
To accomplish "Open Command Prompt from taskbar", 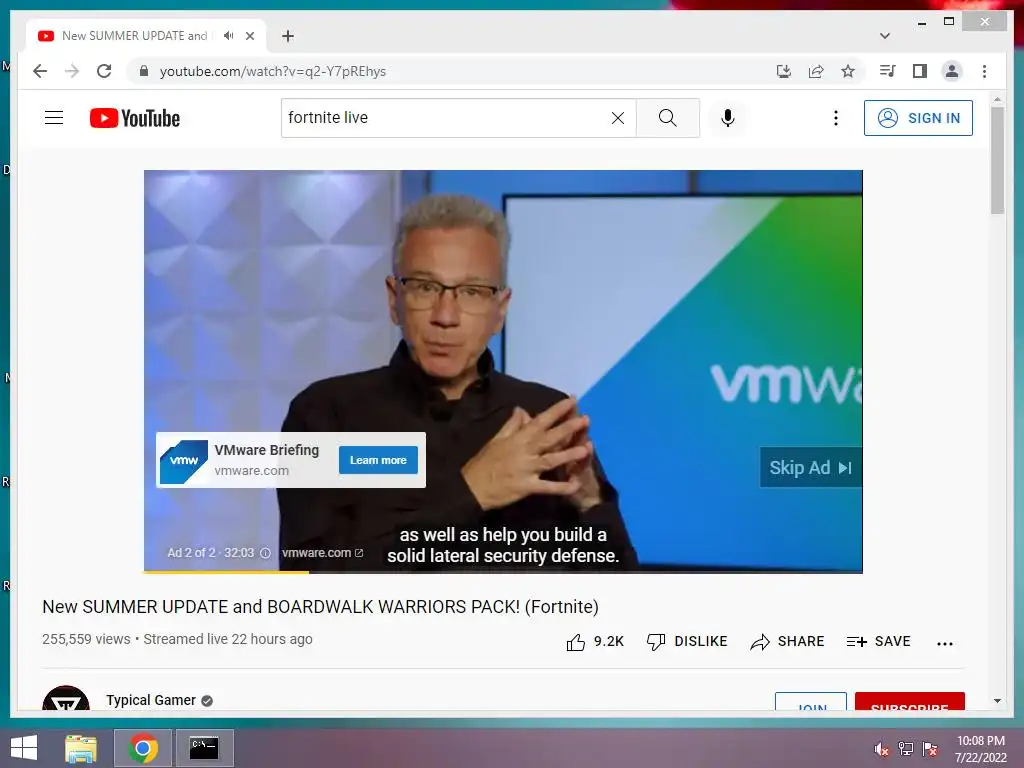I will pos(204,748).
